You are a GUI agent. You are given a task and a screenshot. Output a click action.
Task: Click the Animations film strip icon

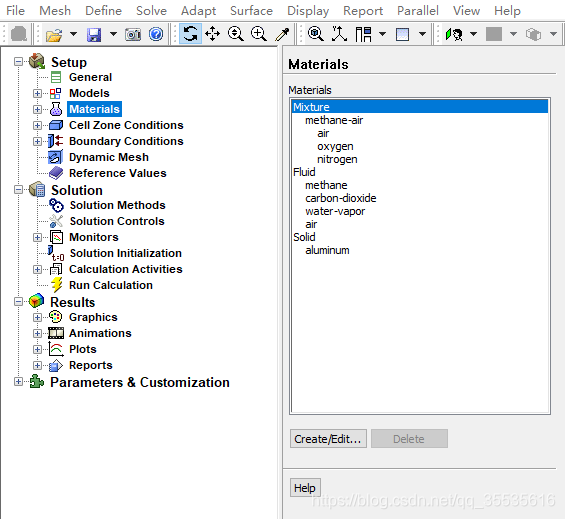[x=56, y=333]
